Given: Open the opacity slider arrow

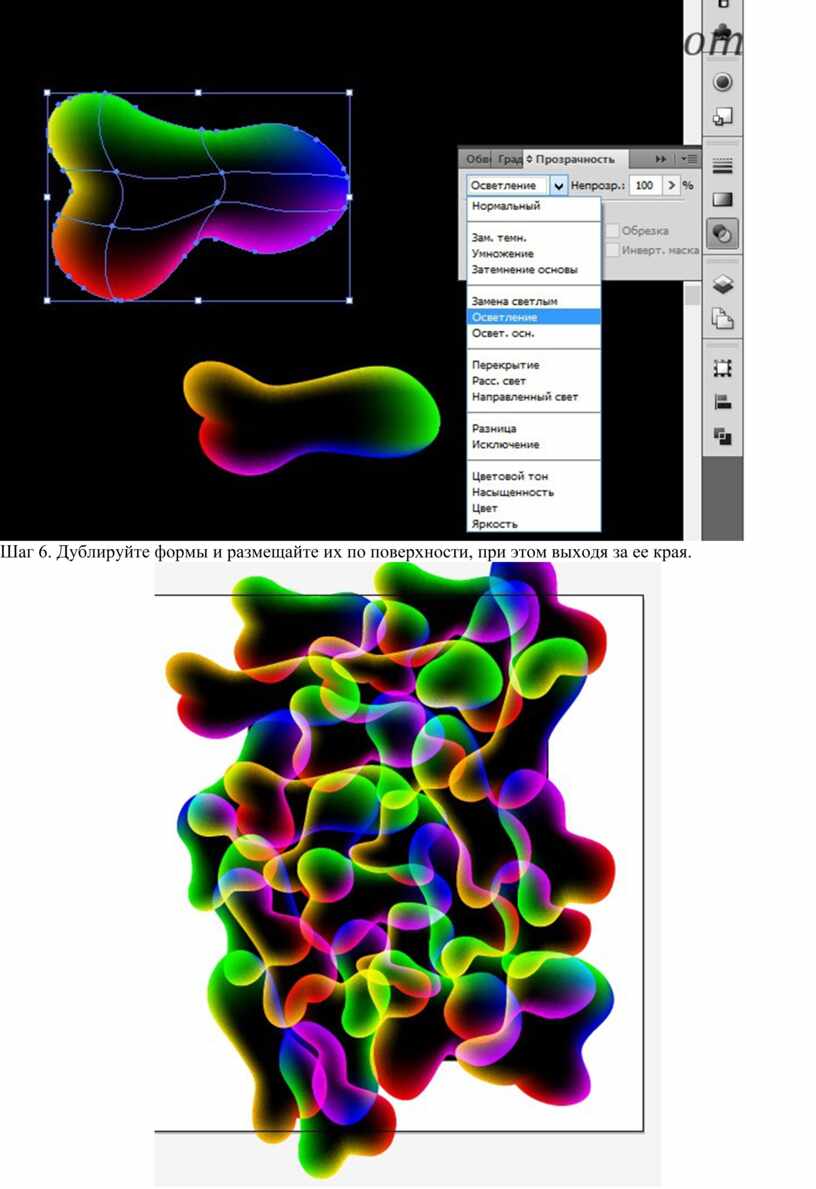Looking at the screenshot, I should tap(671, 186).
